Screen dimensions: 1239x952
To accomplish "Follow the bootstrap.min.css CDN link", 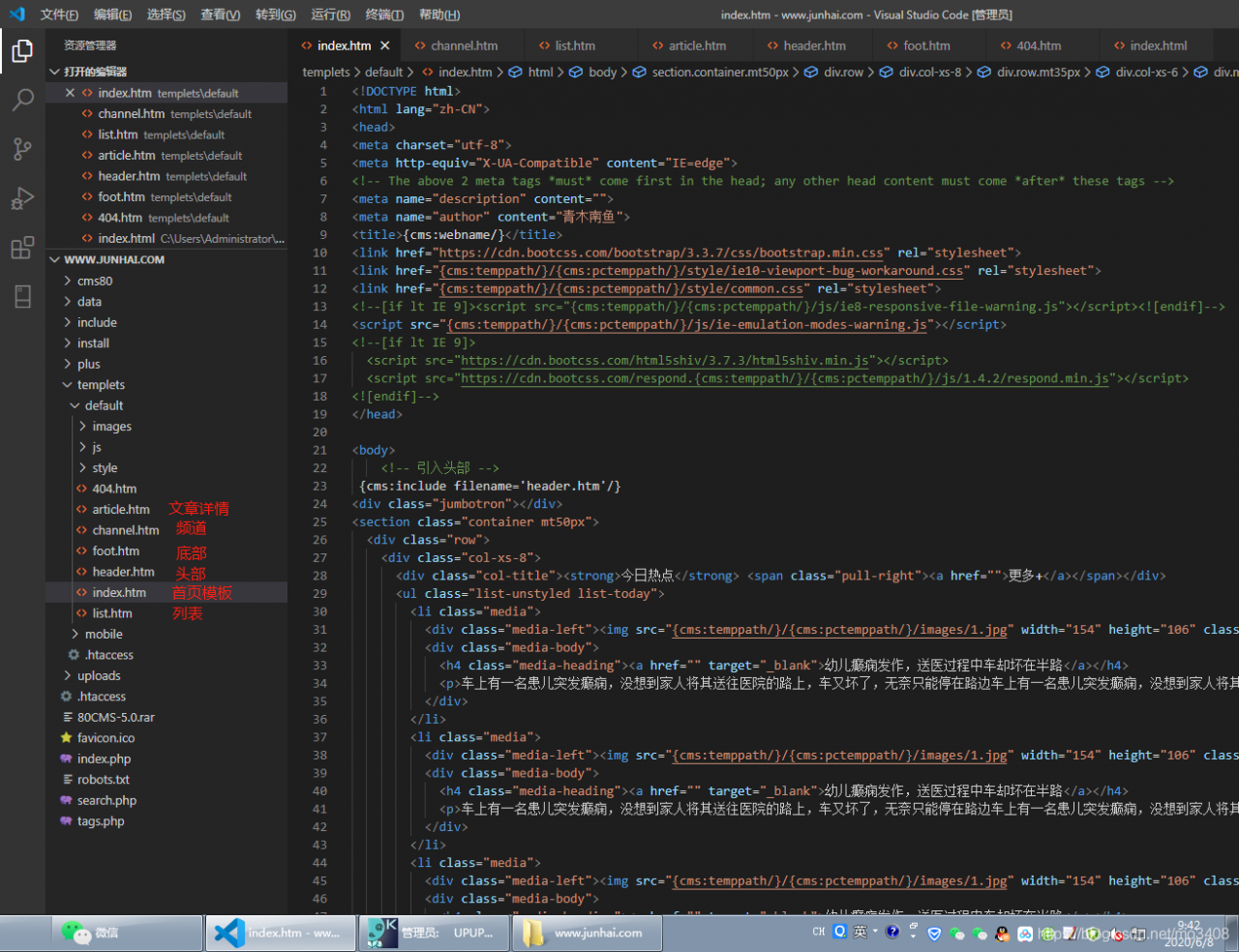I will pyautogui.click(x=662, y=253).
